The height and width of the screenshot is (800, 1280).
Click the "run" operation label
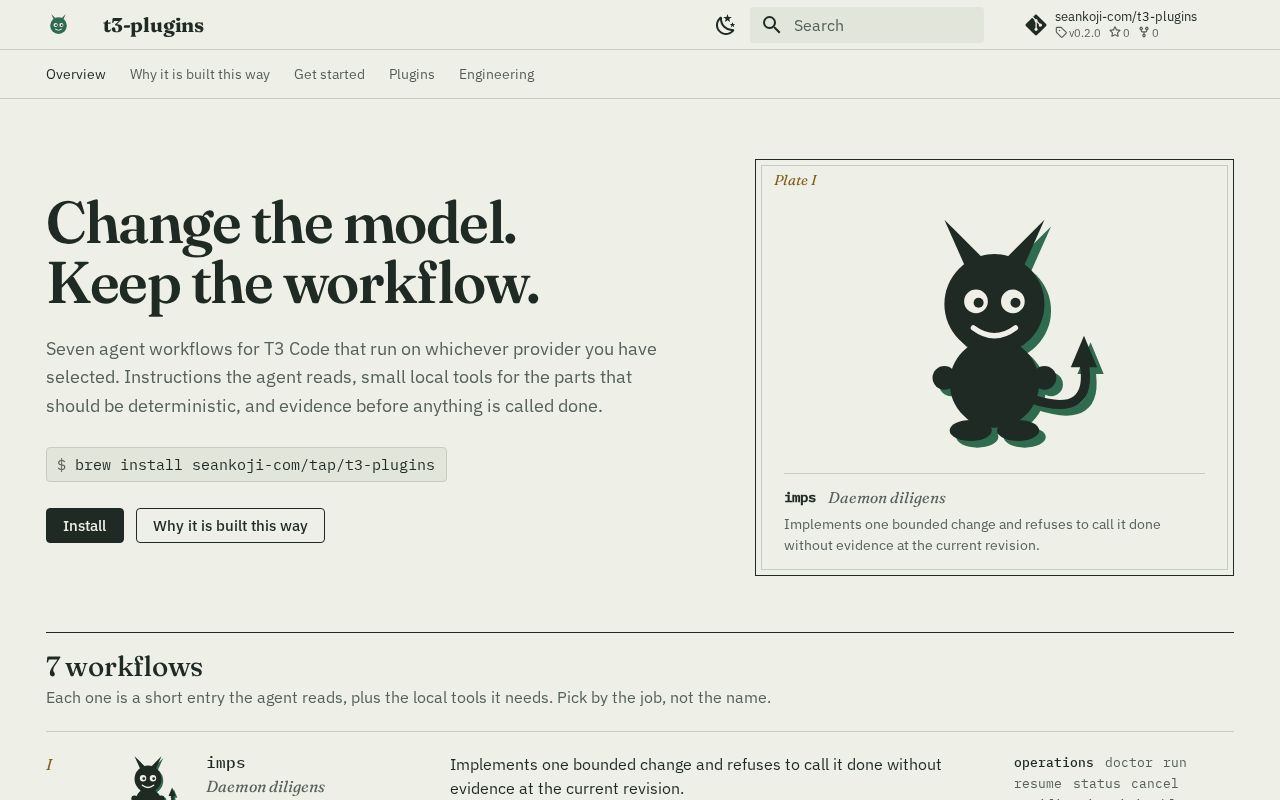pyautogui.click(x=1175, y=763)
